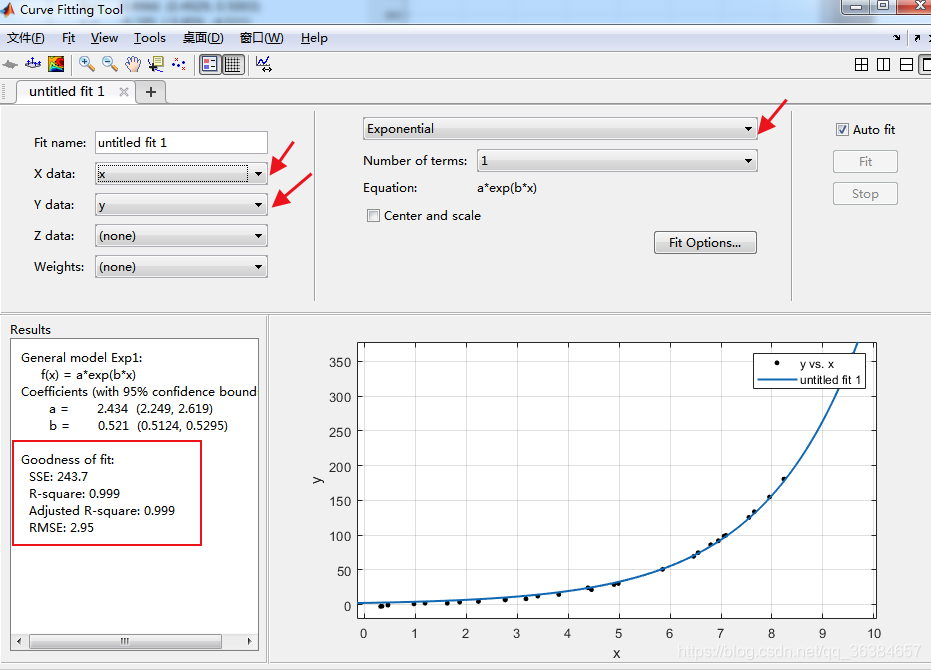Click the Results horizontal scrollbar thumb
This screenshot has height=670, width=931.
pyautogui.click(x=125, y=641)
